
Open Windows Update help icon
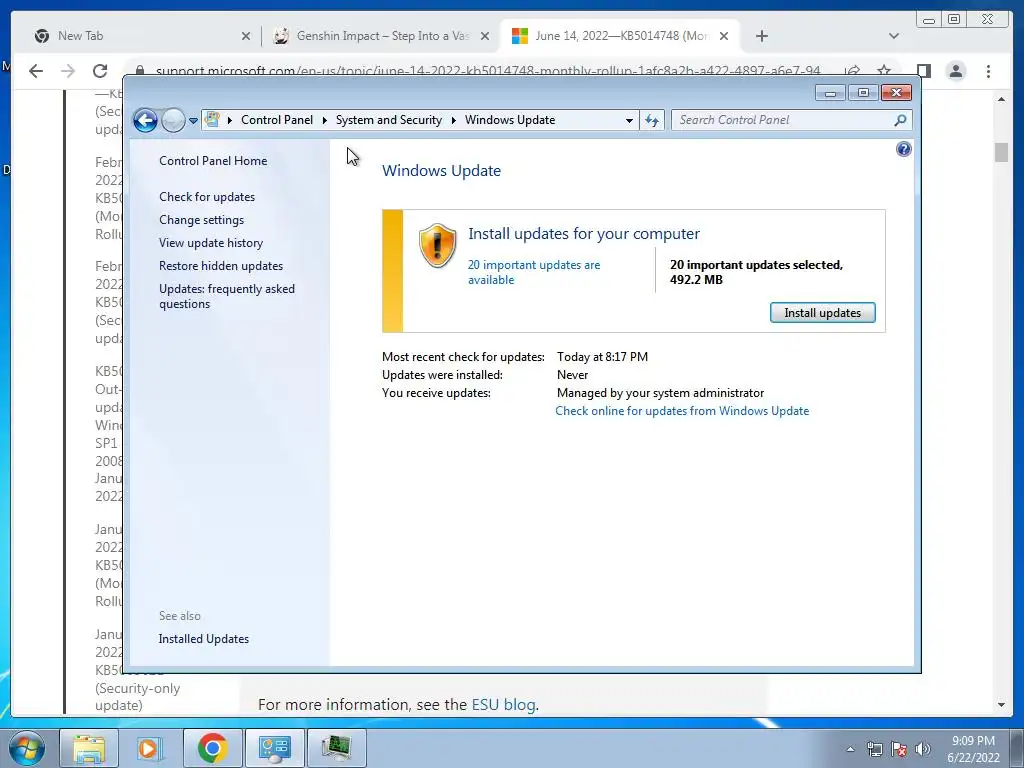tap(903, 150)
